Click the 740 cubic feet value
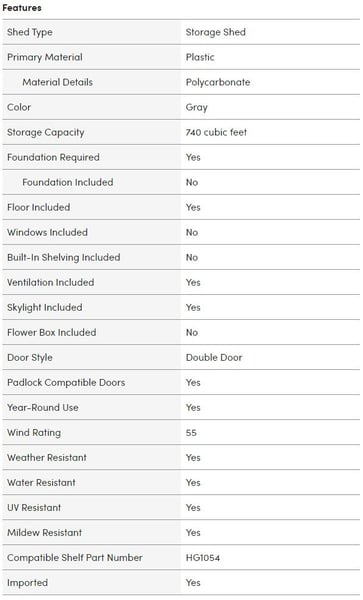The width and height of the screenshot is (363, 600). point(216,132)
